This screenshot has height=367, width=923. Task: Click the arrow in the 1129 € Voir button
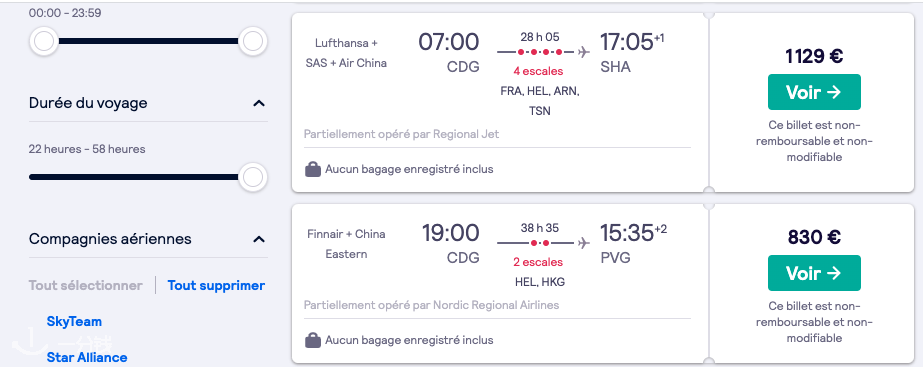833,92
